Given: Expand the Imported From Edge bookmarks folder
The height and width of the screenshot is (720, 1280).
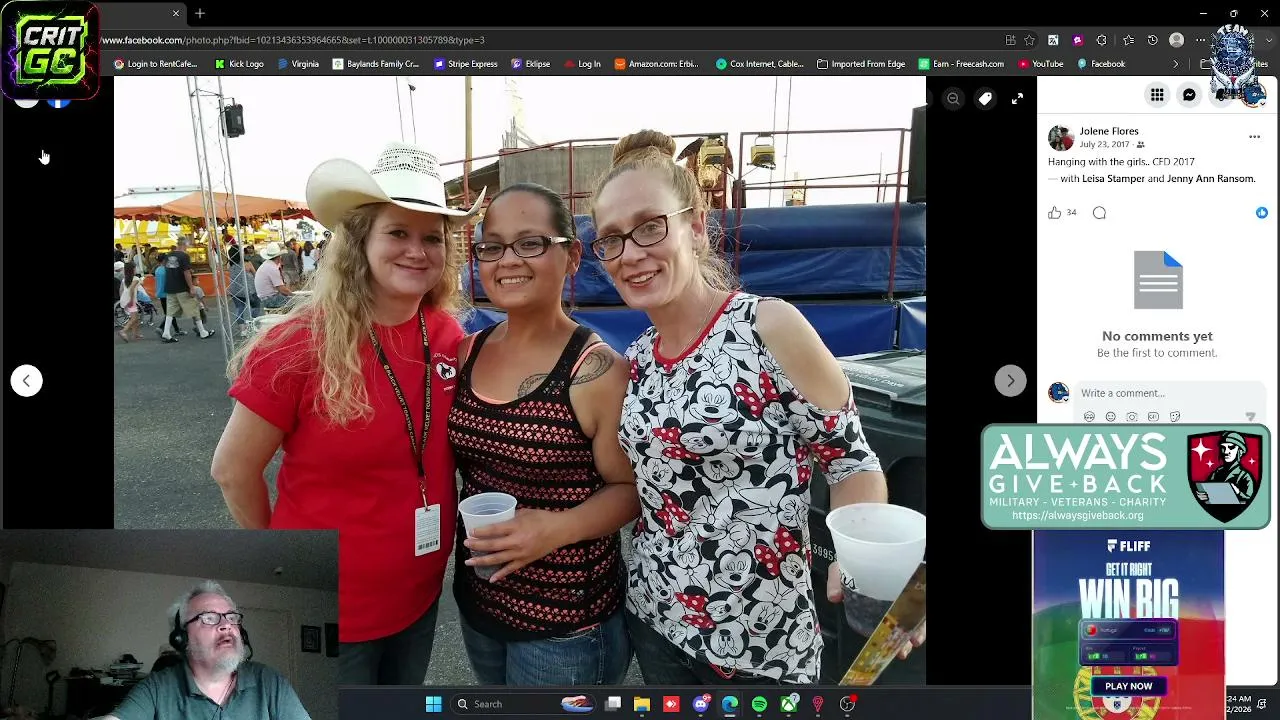Looking at the screenshot, I should click(861, 64).
